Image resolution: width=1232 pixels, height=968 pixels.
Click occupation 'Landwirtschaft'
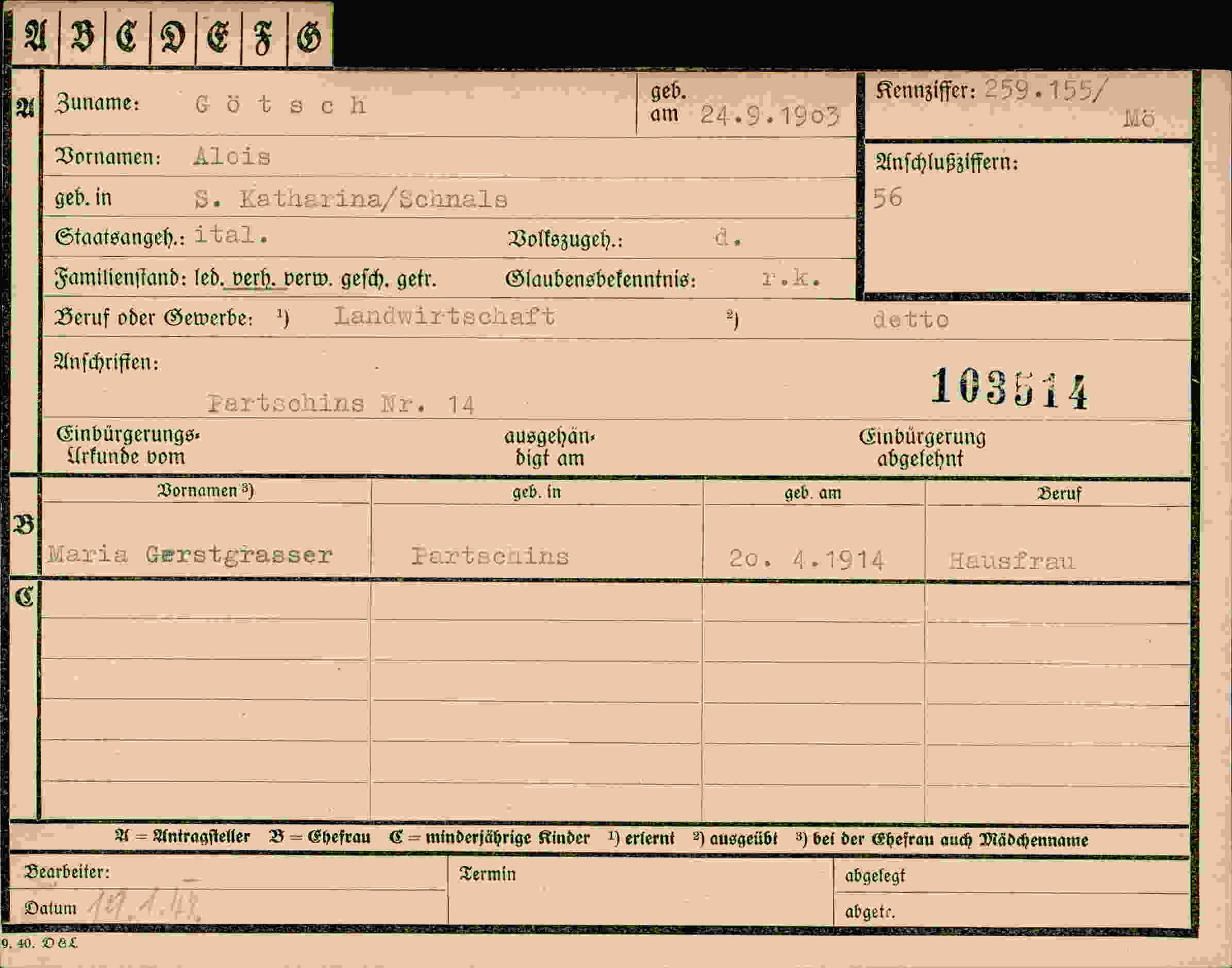tap(445, 316)
